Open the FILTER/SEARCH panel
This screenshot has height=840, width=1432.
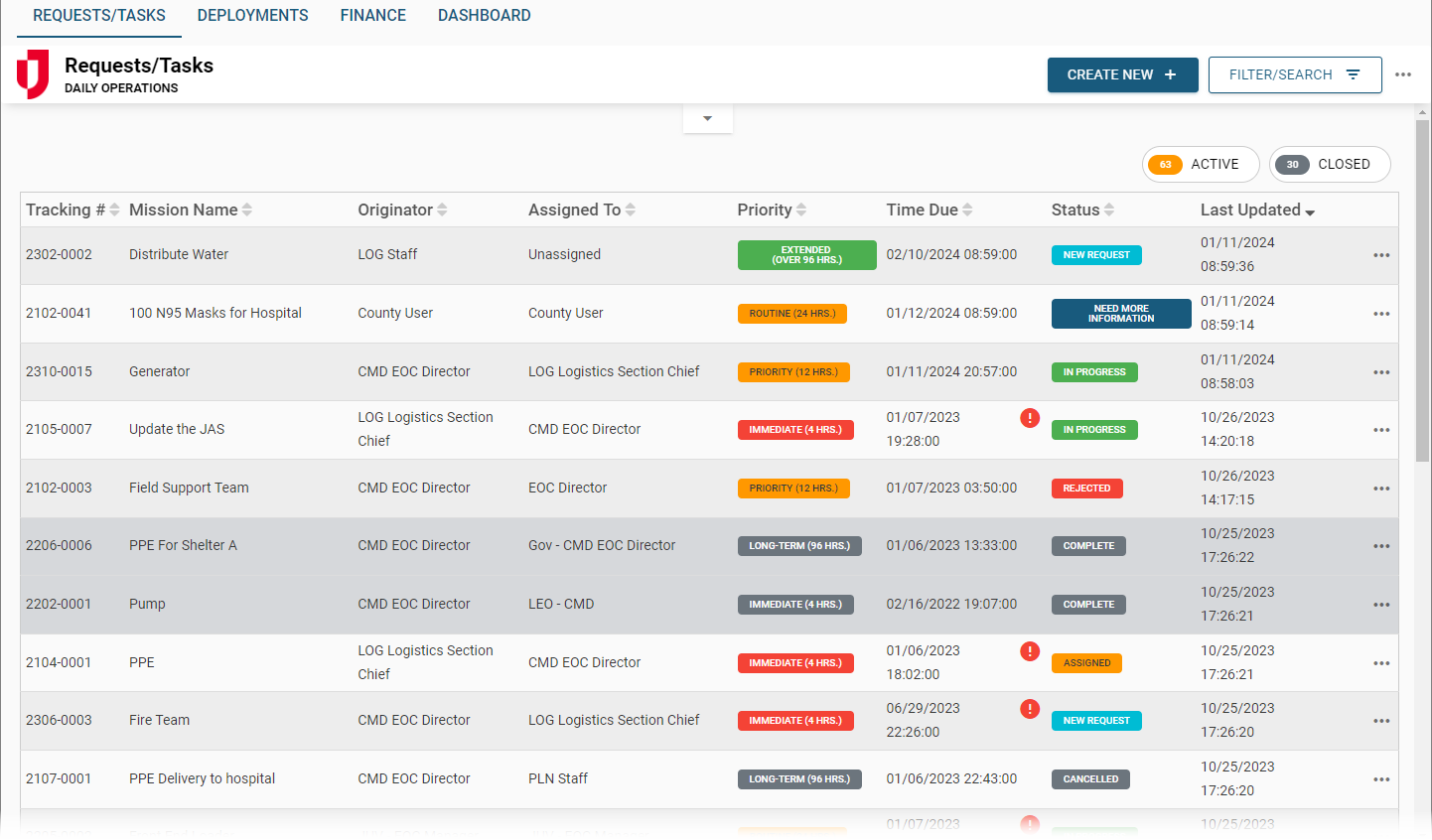click(x=1295, y=74)
